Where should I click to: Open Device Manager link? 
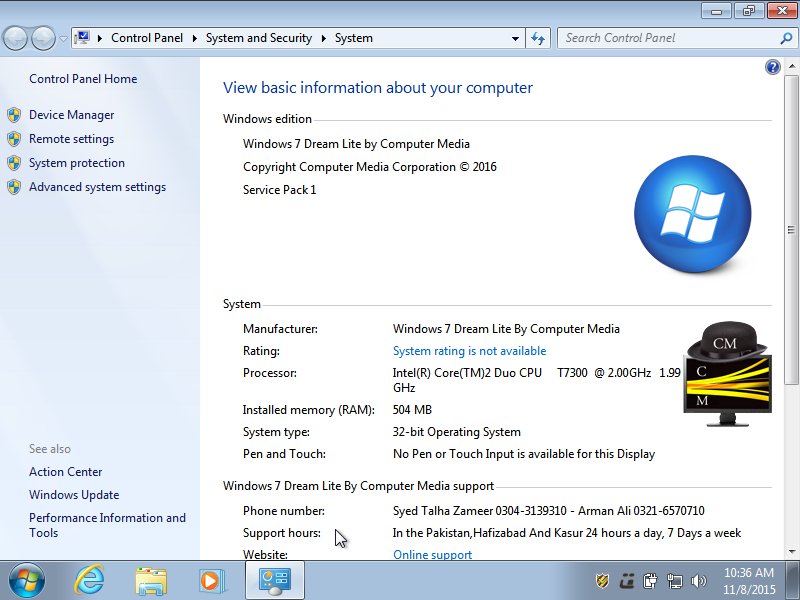71,115
